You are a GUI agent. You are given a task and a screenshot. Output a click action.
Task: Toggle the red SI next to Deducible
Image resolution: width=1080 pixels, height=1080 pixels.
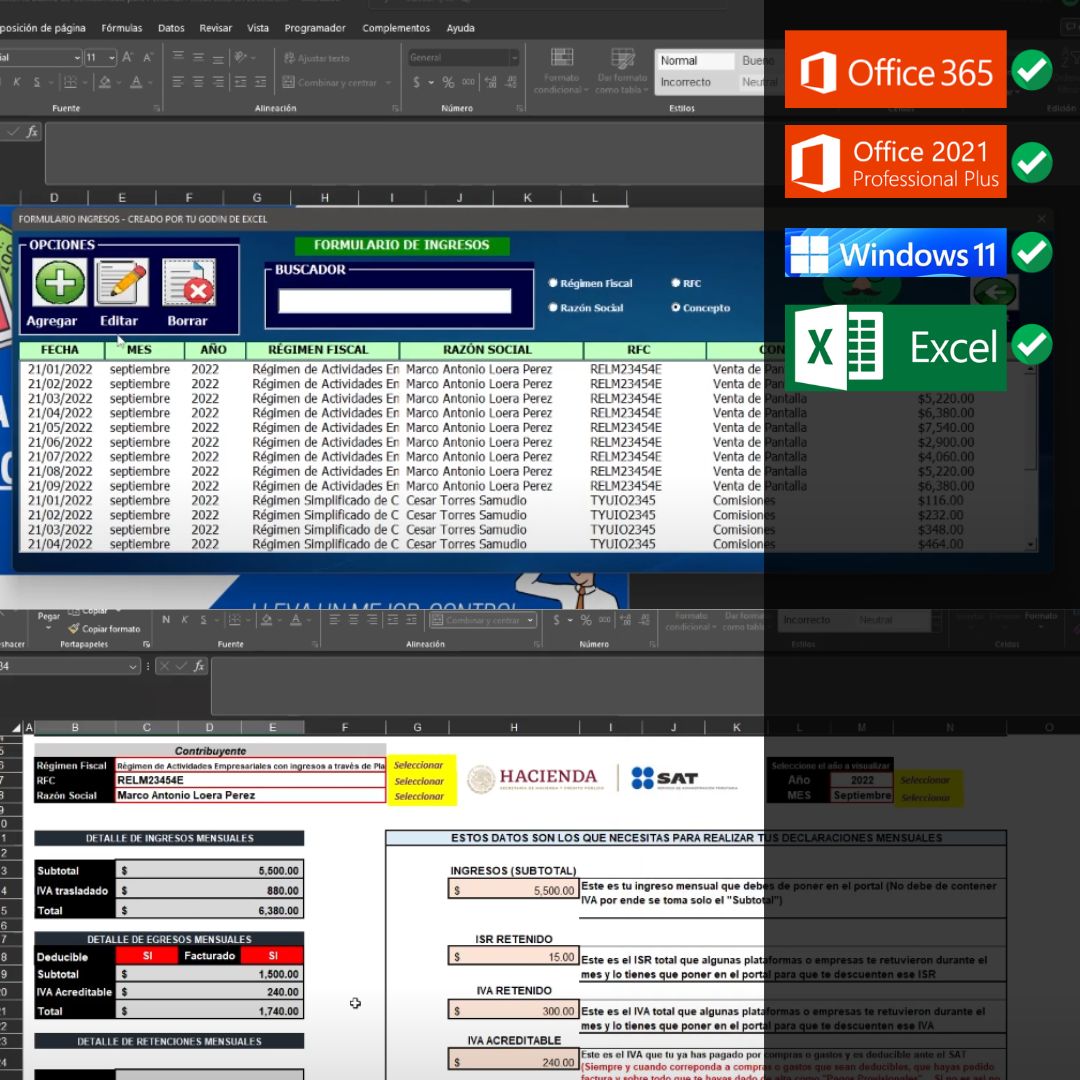(147, 955)
